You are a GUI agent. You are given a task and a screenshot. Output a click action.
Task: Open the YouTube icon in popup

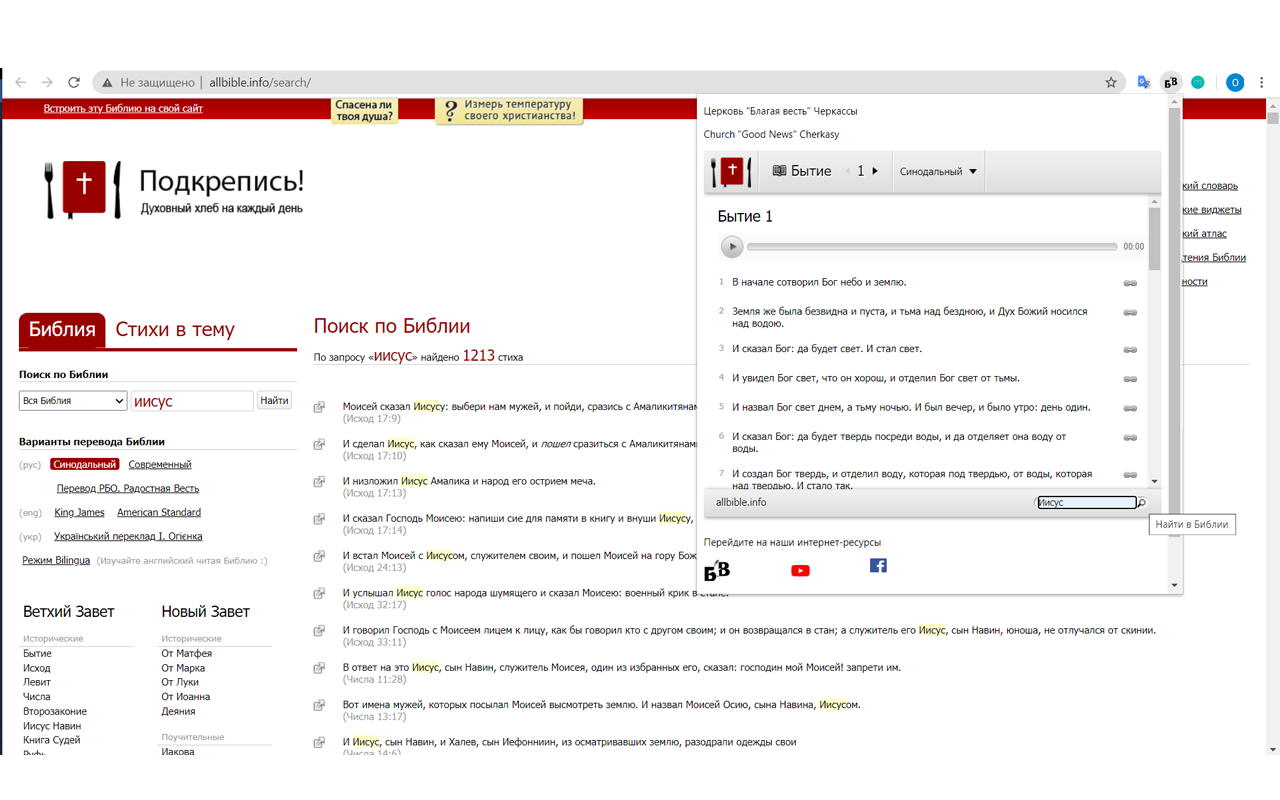[x=800, y=571]
